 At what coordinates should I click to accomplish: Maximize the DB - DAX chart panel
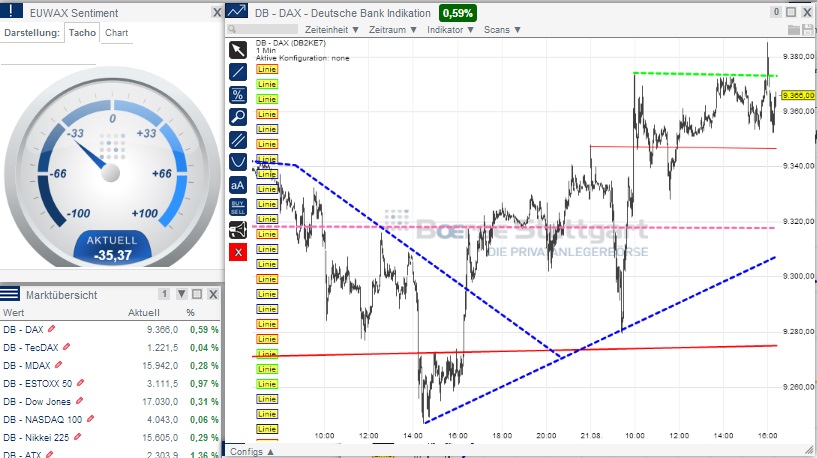click(791, 12)
